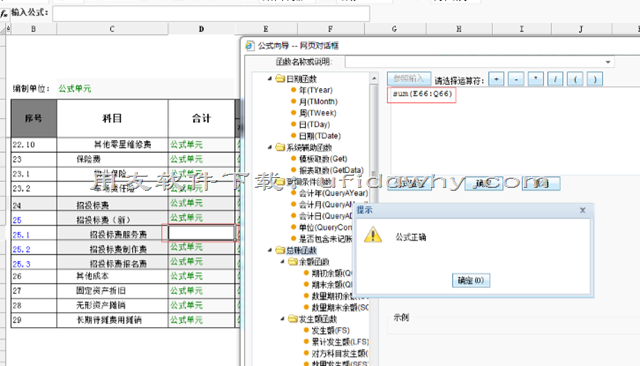Click 公式单元 in row 23 保险费

[x=187, y=159]
